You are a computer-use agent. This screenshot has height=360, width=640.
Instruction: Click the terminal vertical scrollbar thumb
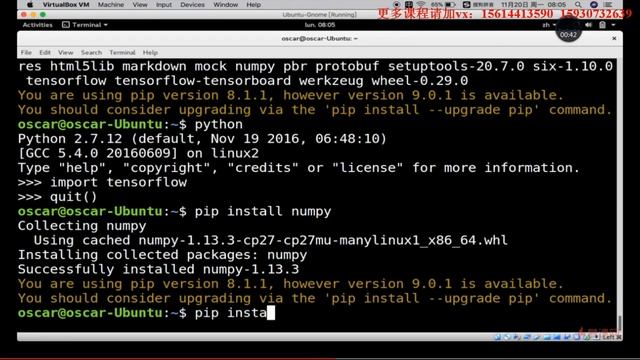[x=620, y=322]
